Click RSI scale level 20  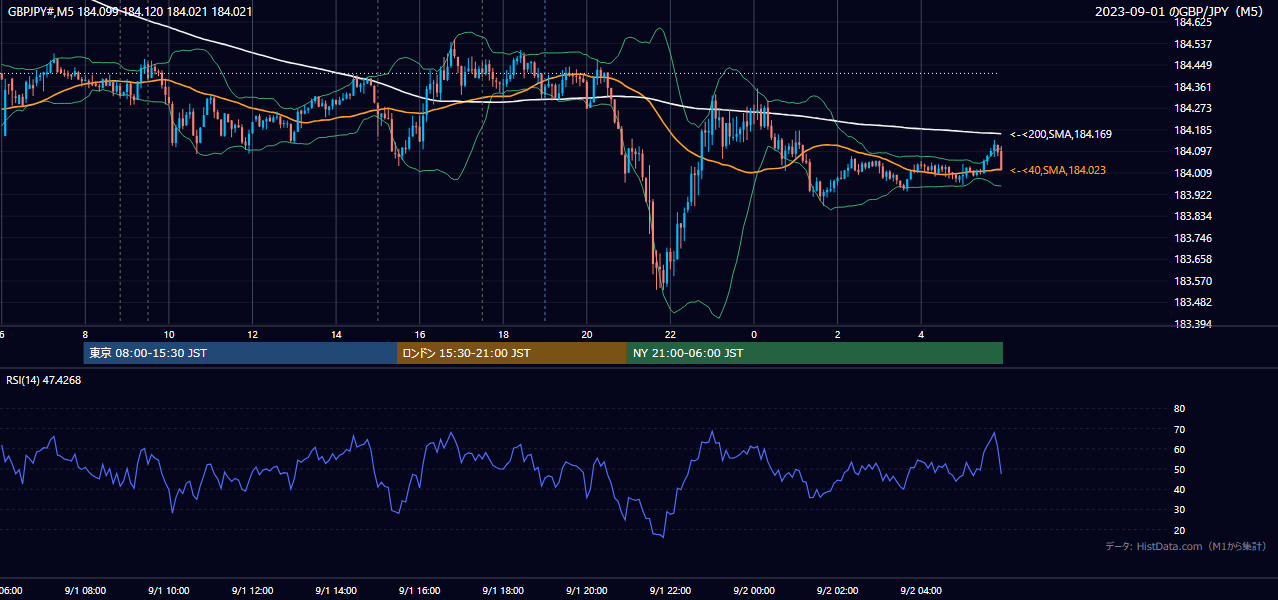click(x=1179, y=530)
